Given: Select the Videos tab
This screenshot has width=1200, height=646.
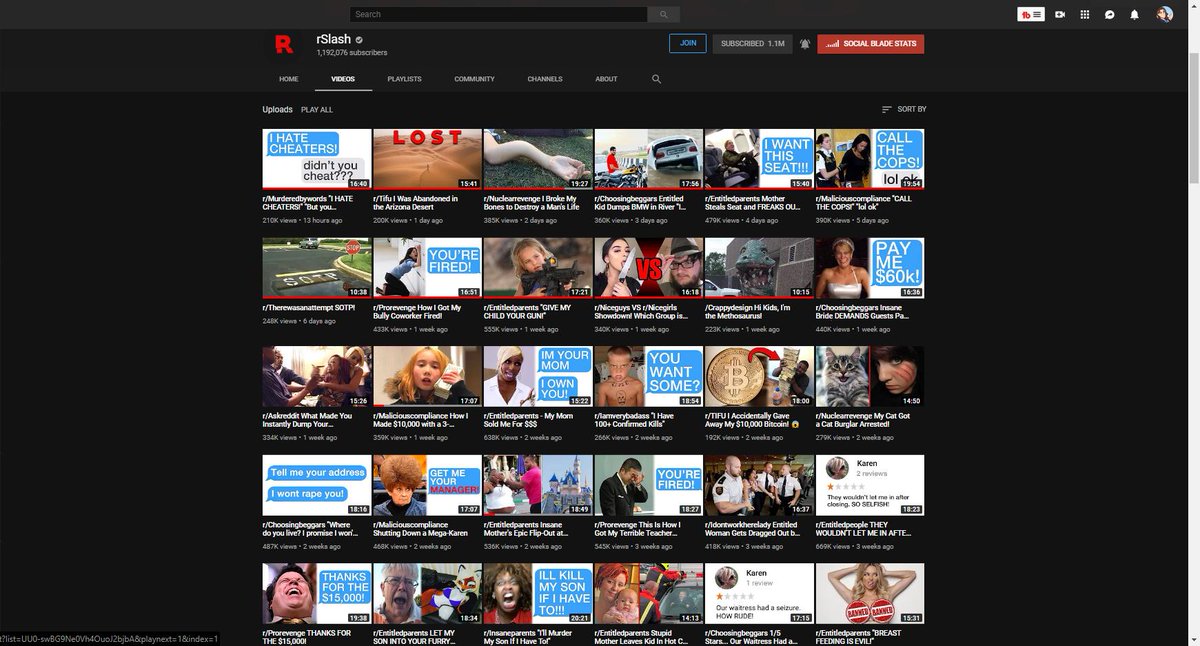Looking at the screenshot, I should pos(343,79).
